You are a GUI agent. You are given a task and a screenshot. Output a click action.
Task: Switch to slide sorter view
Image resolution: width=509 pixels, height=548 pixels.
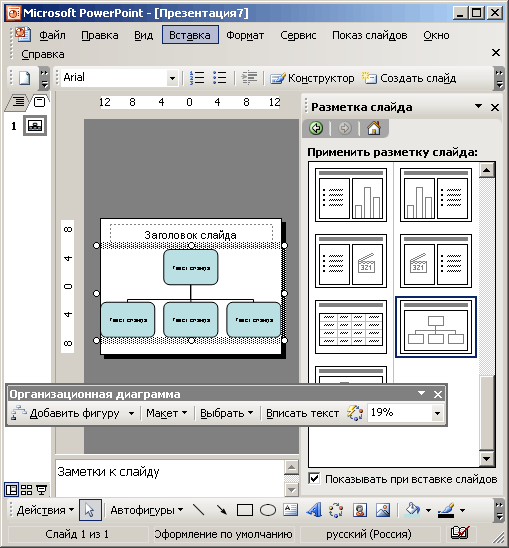[x=26, y=490]
